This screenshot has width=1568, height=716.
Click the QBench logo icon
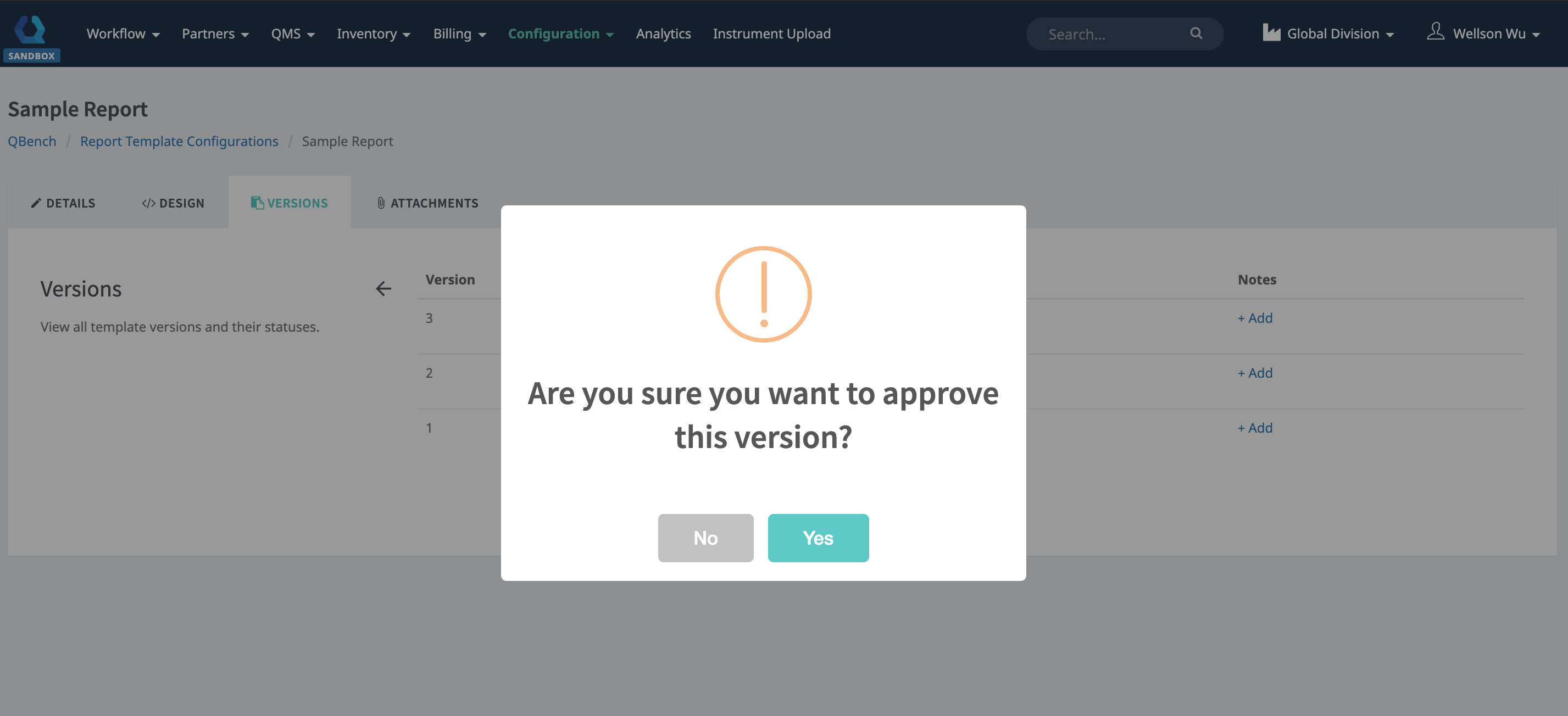(x=30, y=29)
